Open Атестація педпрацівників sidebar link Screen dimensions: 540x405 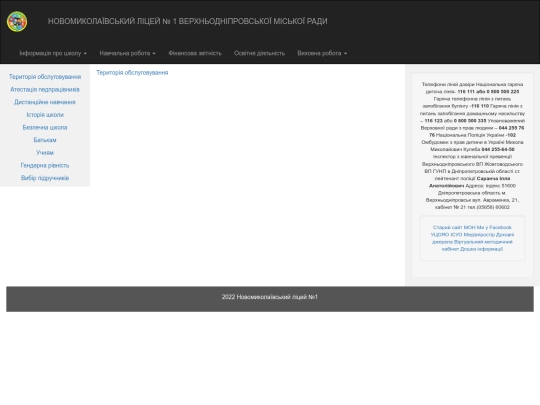point(45,90)
